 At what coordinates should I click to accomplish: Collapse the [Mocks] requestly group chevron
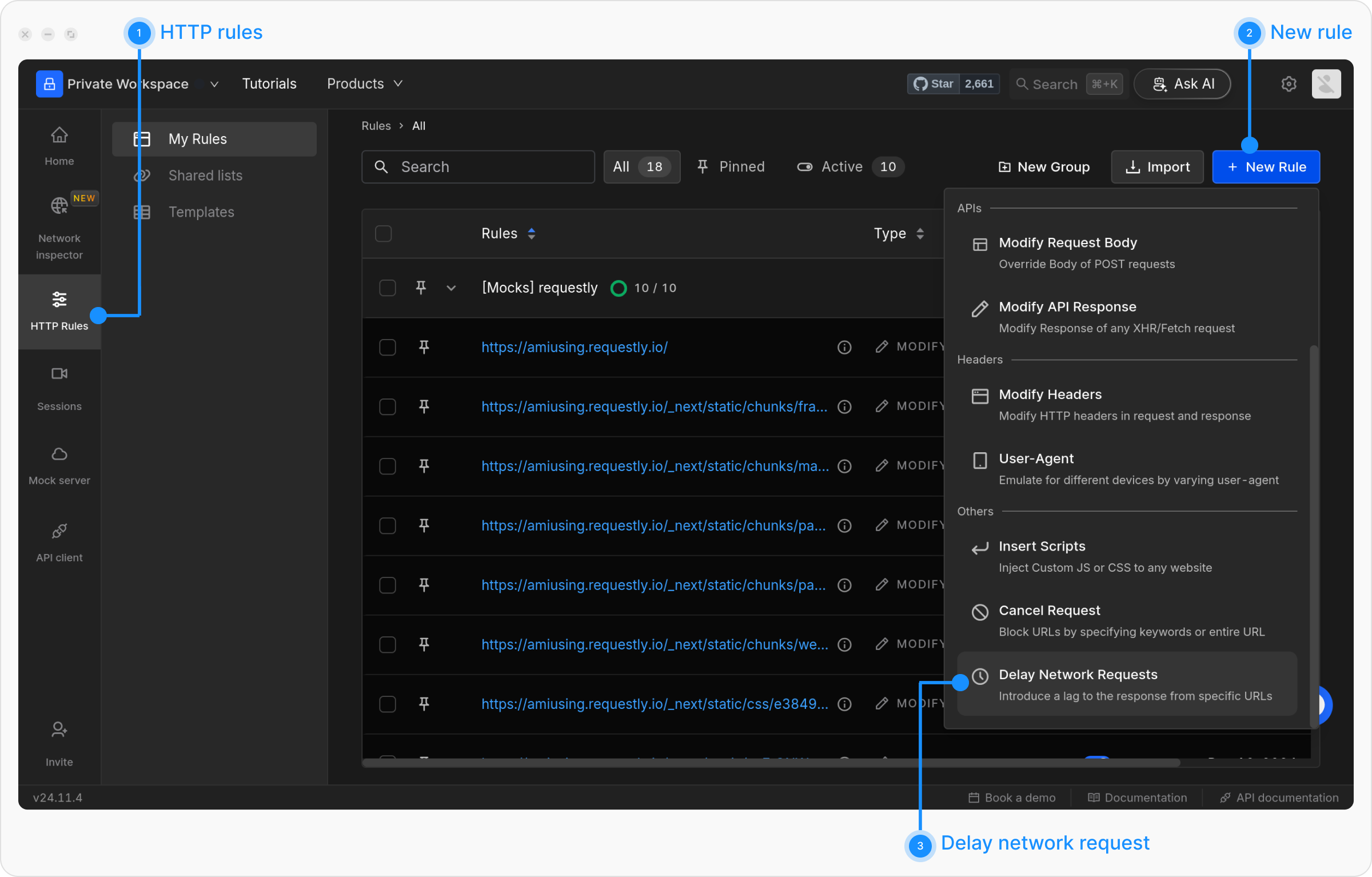(x=451, y=288)
